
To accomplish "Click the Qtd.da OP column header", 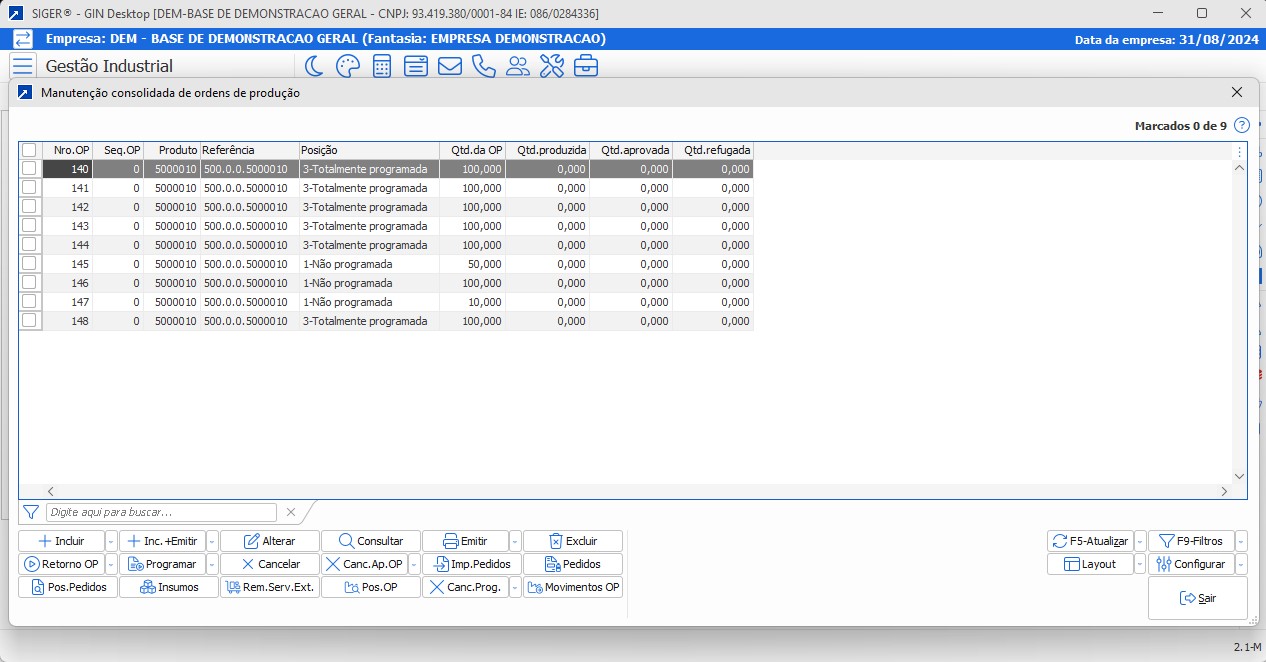I will pos(472,150).
